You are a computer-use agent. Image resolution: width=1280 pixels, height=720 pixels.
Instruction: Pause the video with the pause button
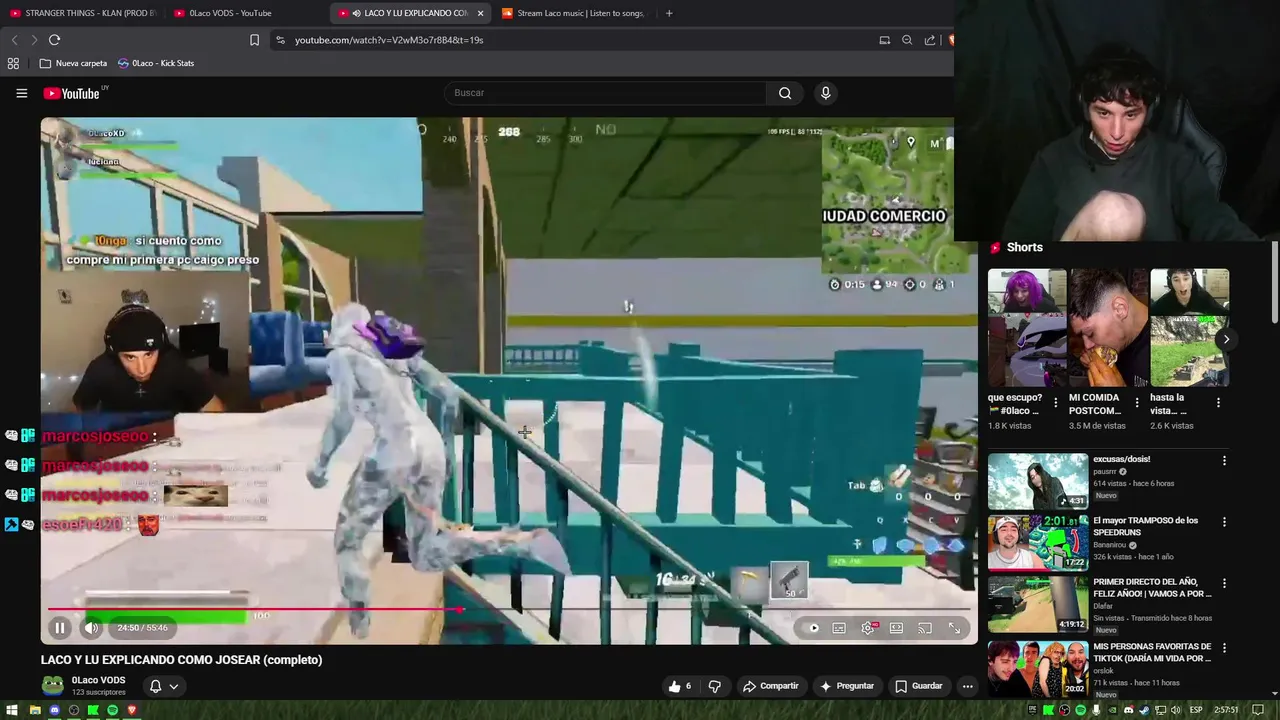pos(59,628)
